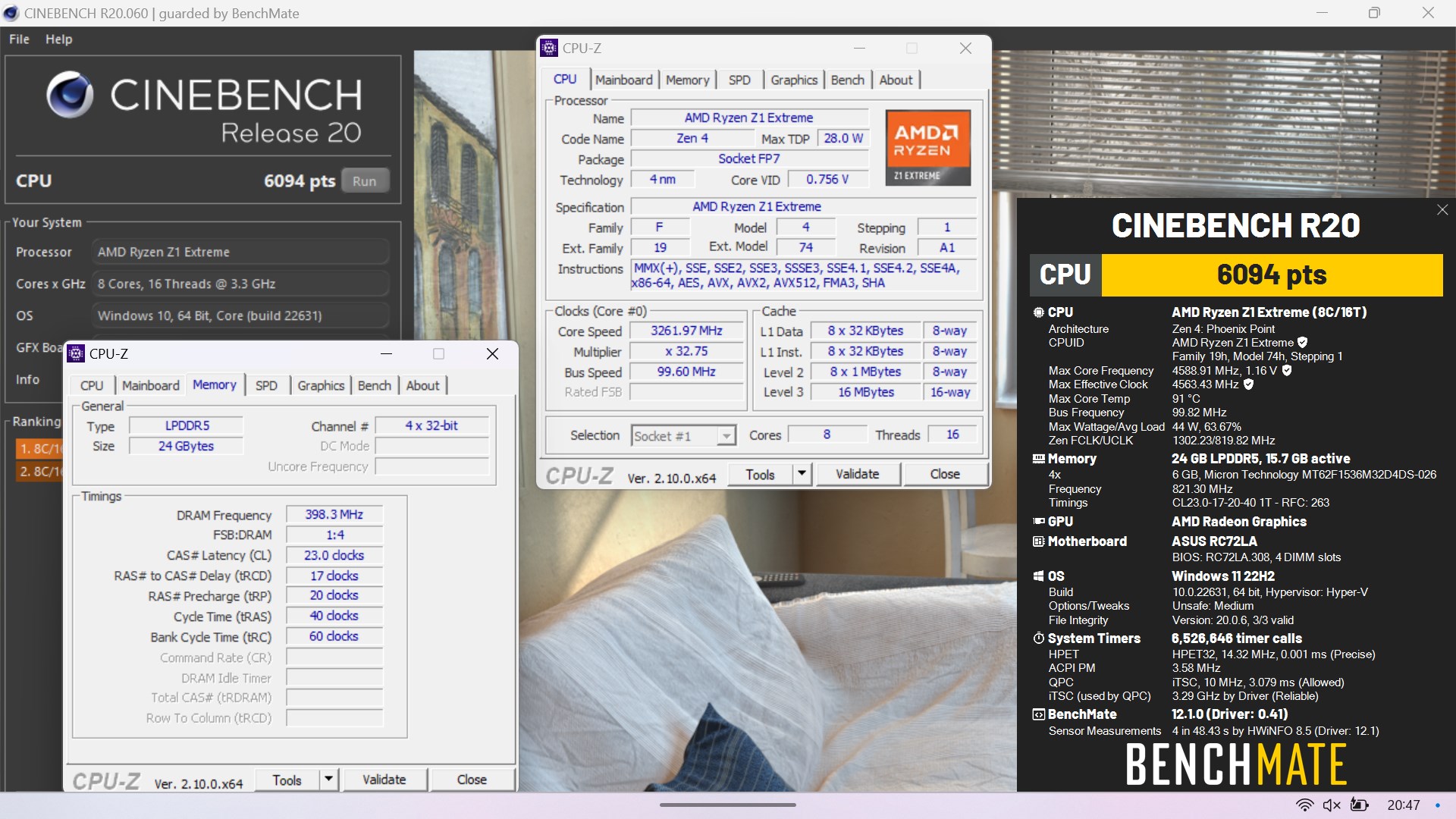Viewport: 1456px width, 819px height.
Task: Open Bench tab in CPU-Z CPU window
Action: [x=847, y=80]
